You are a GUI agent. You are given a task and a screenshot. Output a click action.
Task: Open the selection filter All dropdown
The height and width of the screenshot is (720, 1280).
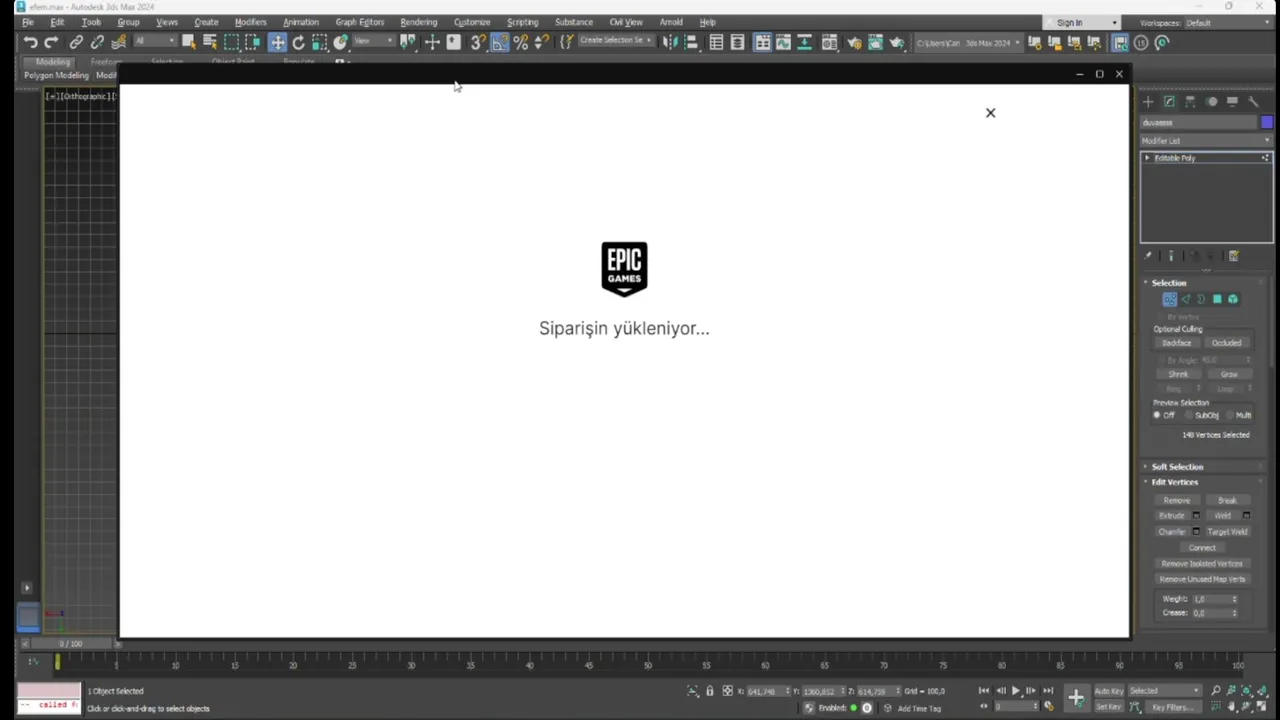[154, 41]
